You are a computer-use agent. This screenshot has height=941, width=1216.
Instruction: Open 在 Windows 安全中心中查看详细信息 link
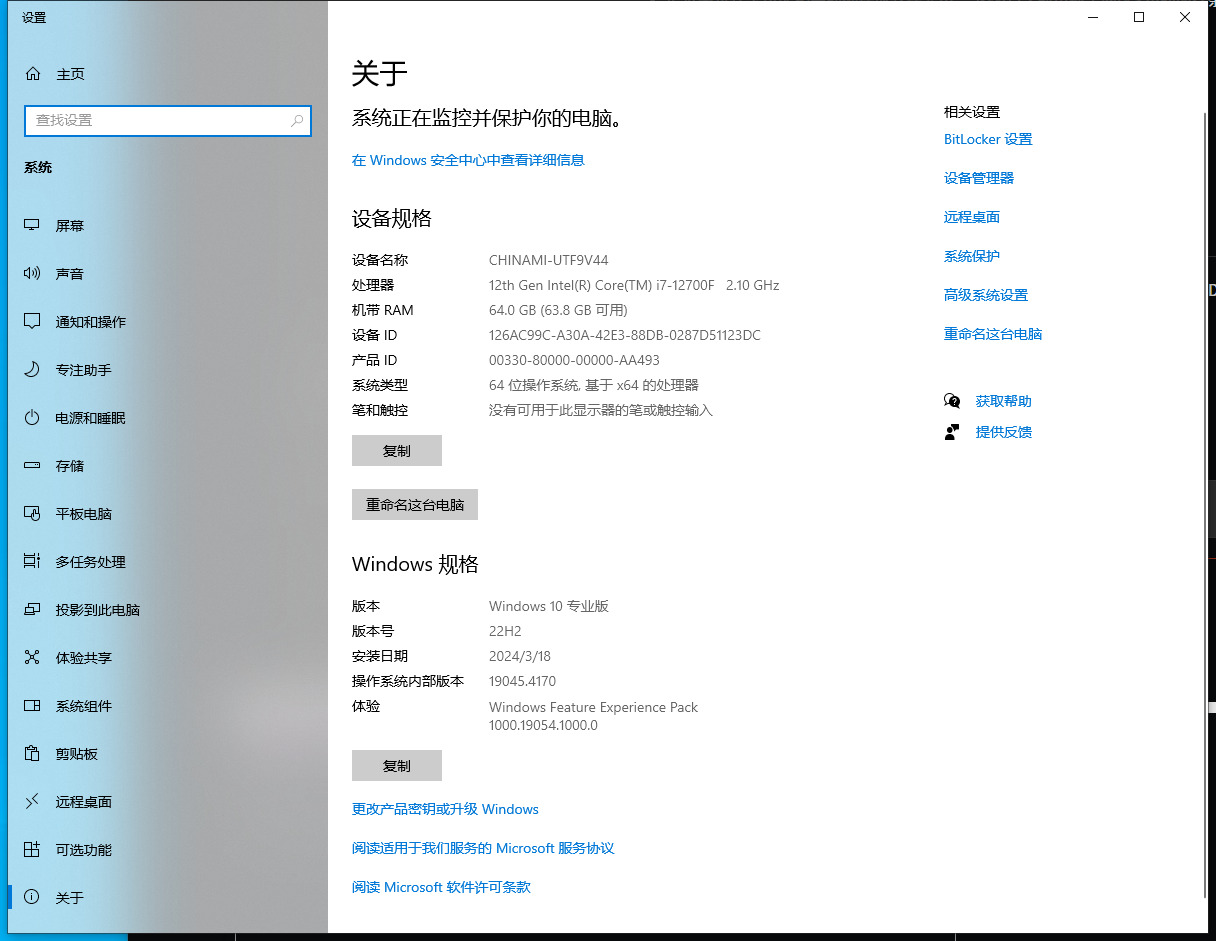[x=468, y=160]
